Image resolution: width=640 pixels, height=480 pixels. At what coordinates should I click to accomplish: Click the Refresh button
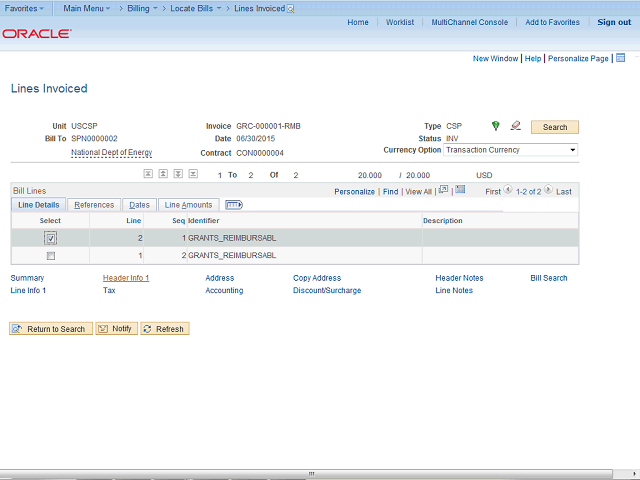(165, 329)
